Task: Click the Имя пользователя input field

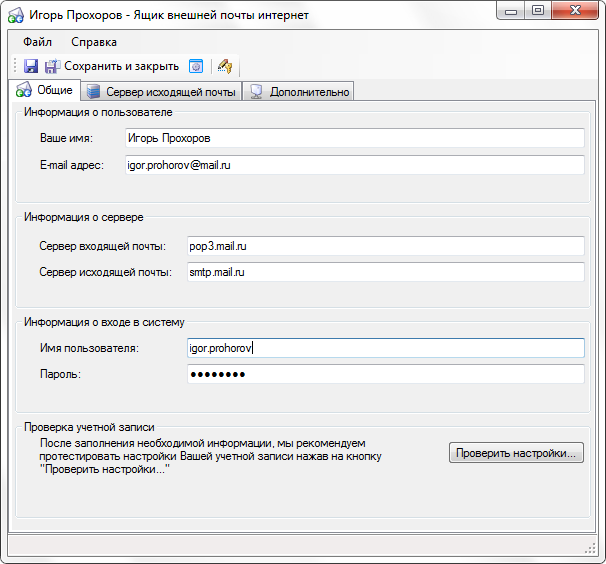Action: tap(385, 348)
